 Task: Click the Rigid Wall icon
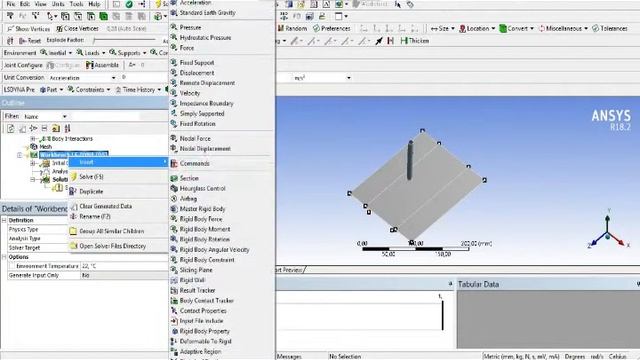point(174,280)
